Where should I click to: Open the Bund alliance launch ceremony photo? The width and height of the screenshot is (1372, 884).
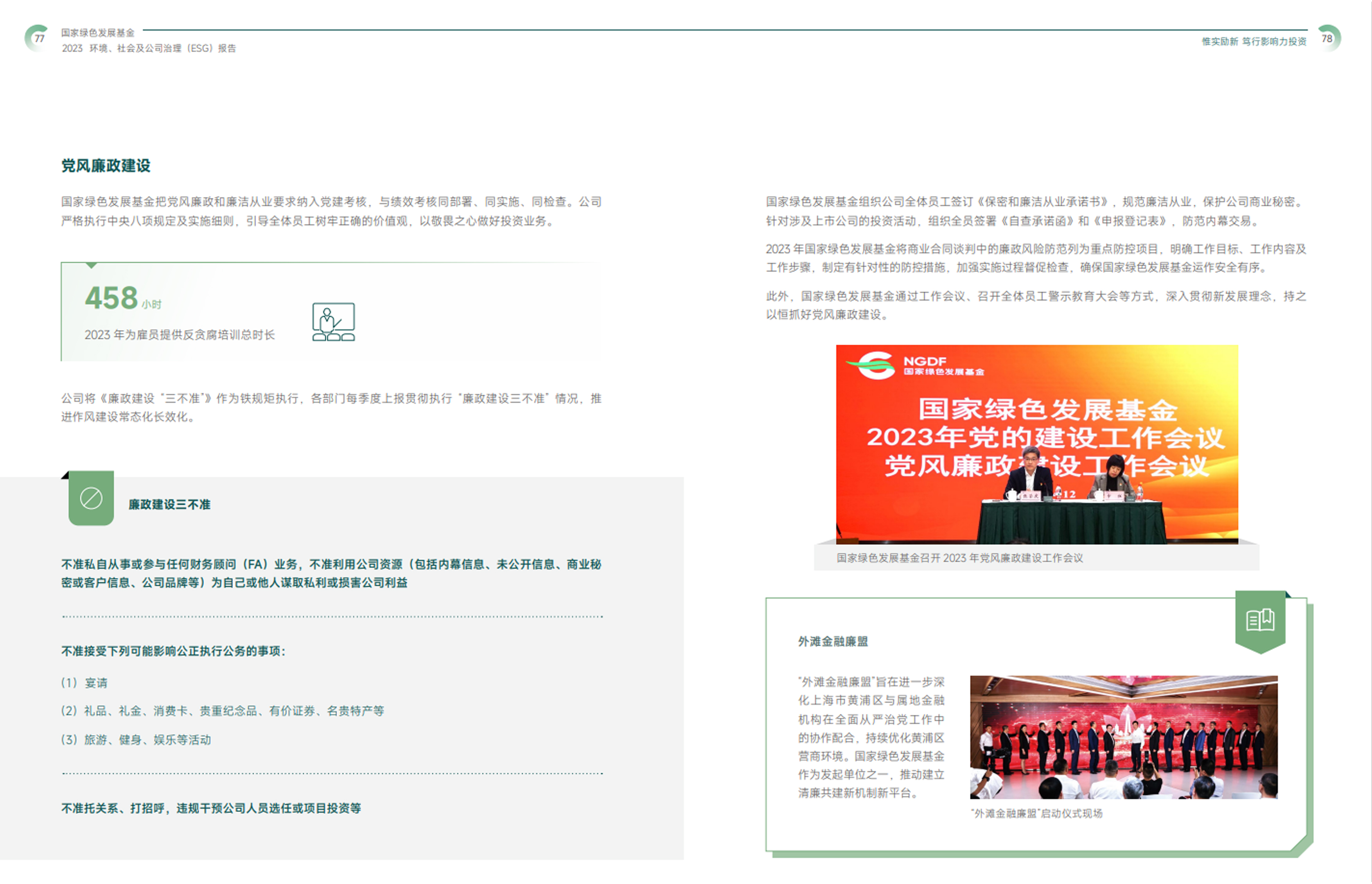(x=1124, y=737)
